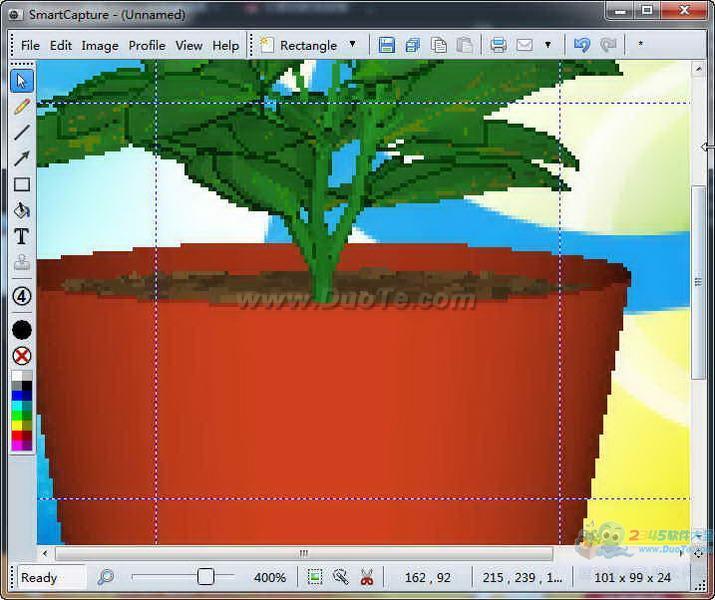Screen dimensions: 715x600
Task: Click the Redo toolbar icon
Action: [x=608, y=45]
